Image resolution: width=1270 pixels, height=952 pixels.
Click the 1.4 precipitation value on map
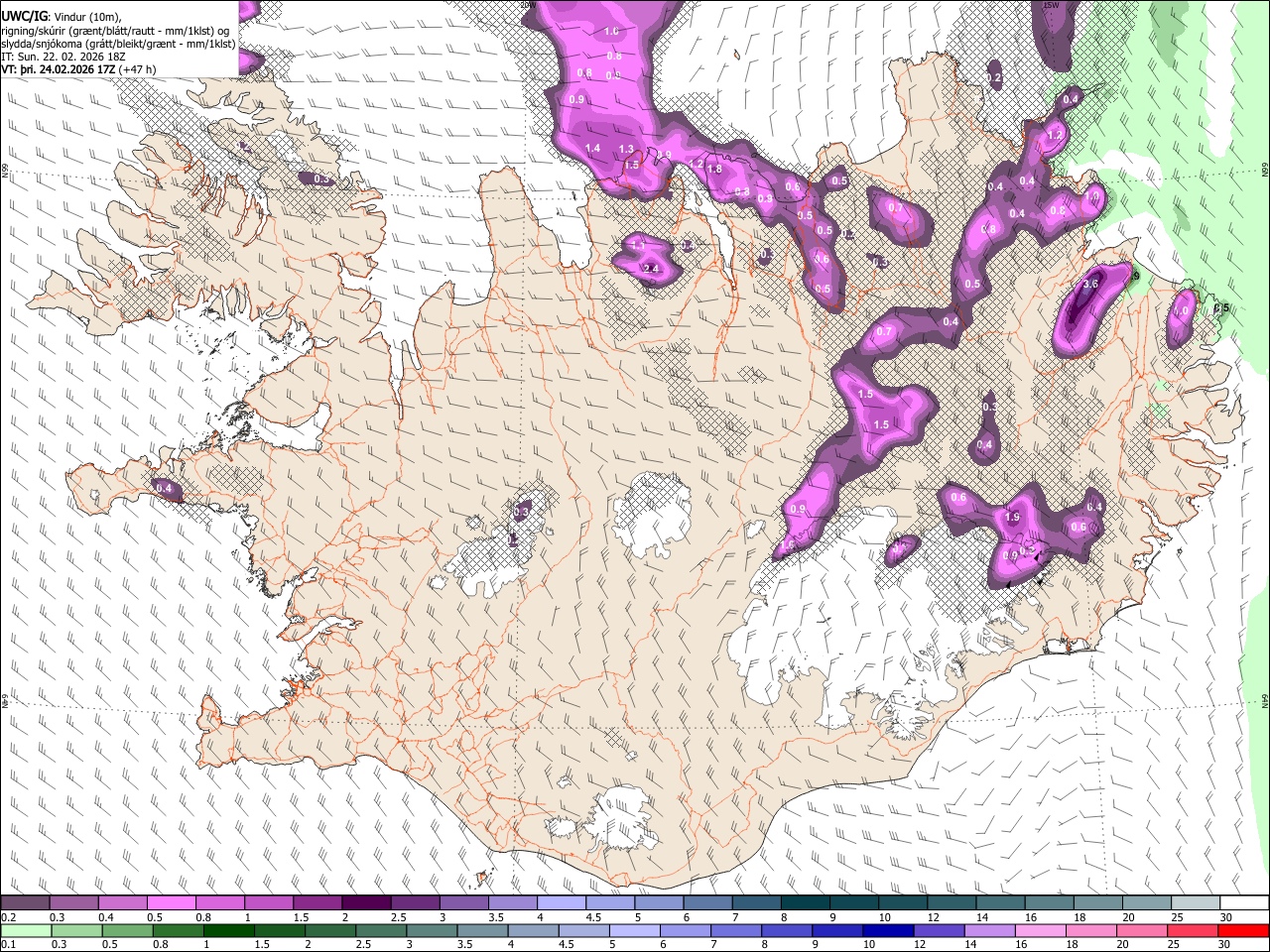tap(593, 149)
